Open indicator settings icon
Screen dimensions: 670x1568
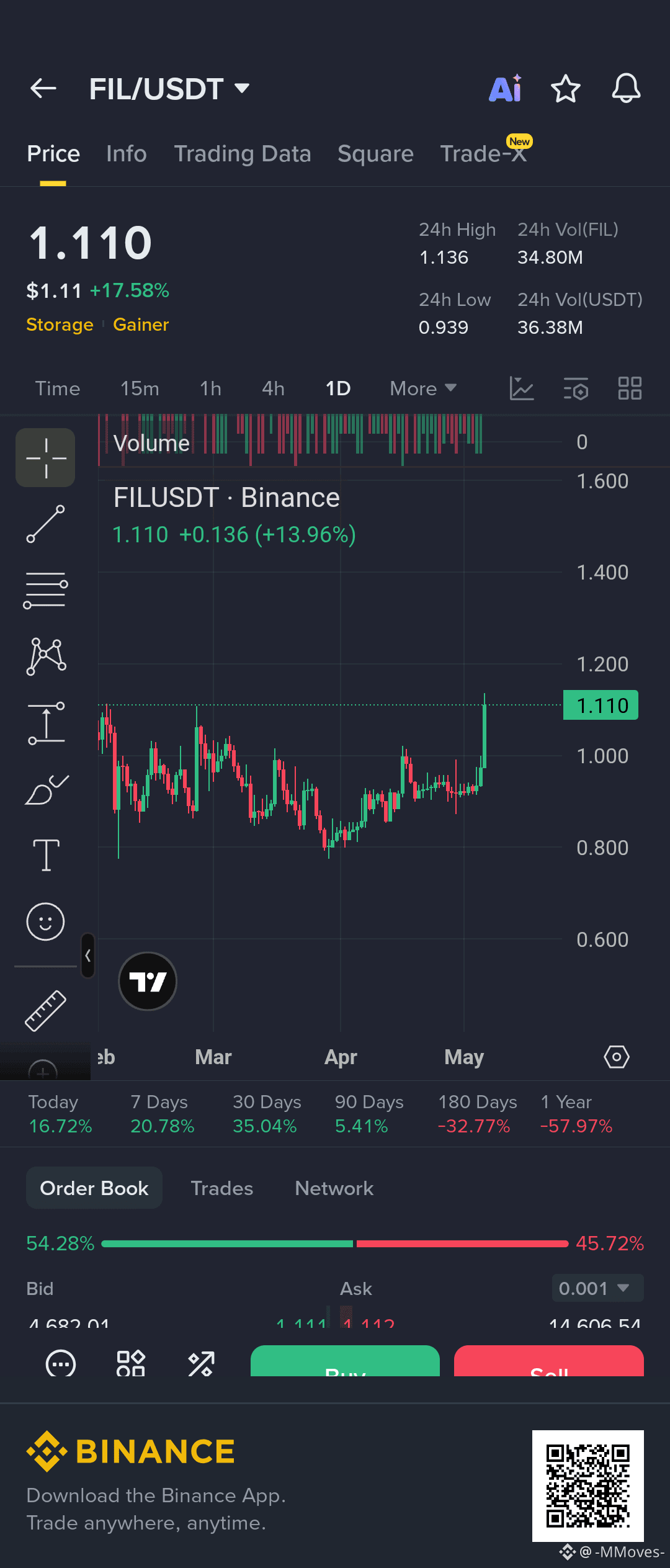coord(576,388)
